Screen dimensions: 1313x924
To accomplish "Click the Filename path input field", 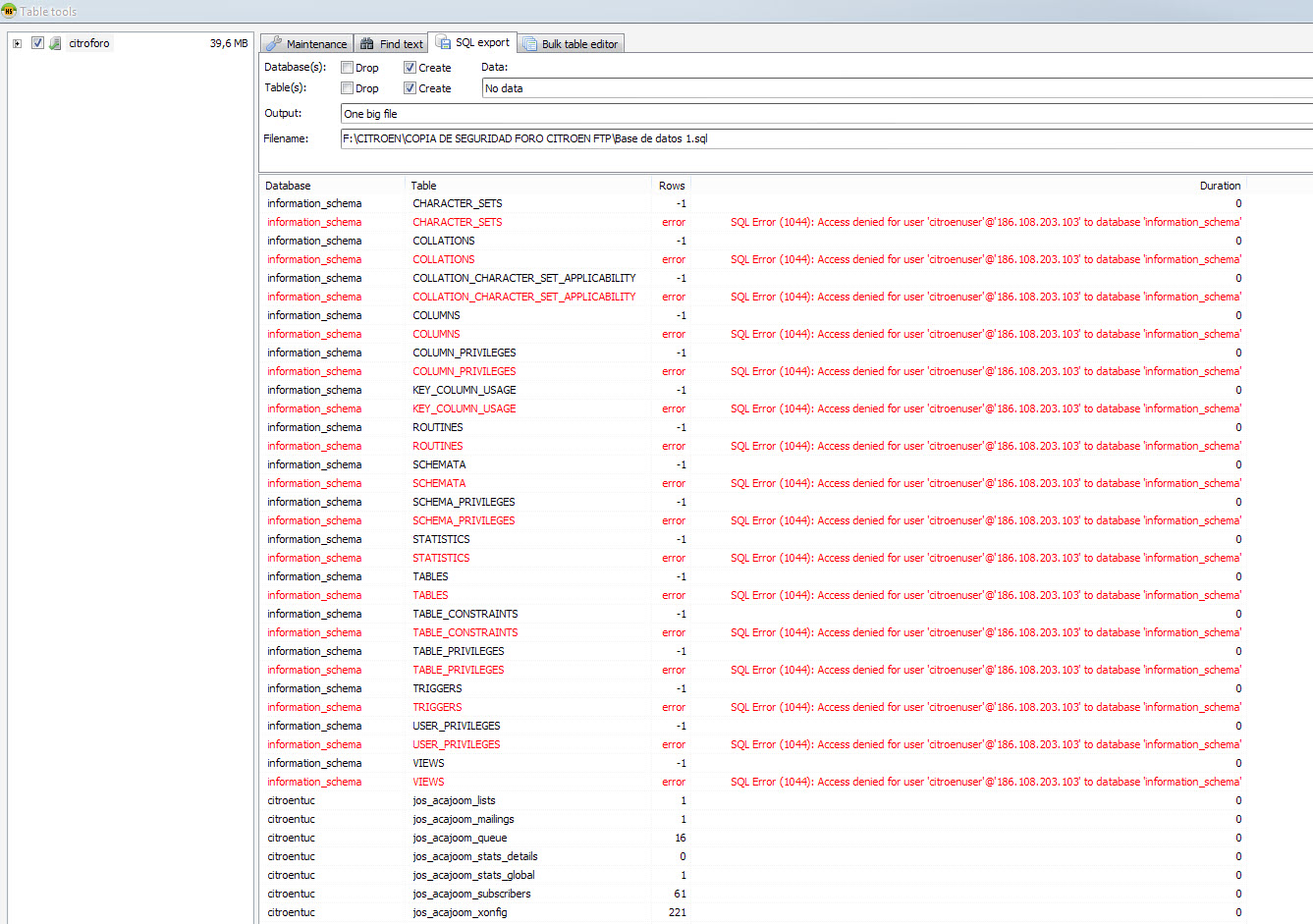I will click(825, 138).
